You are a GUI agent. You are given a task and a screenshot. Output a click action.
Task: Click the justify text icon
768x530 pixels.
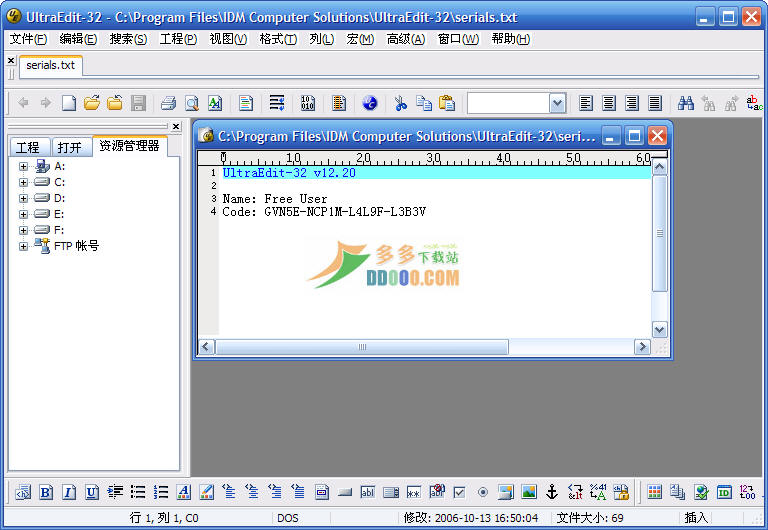pyautogui.click(x=655, y=103)
